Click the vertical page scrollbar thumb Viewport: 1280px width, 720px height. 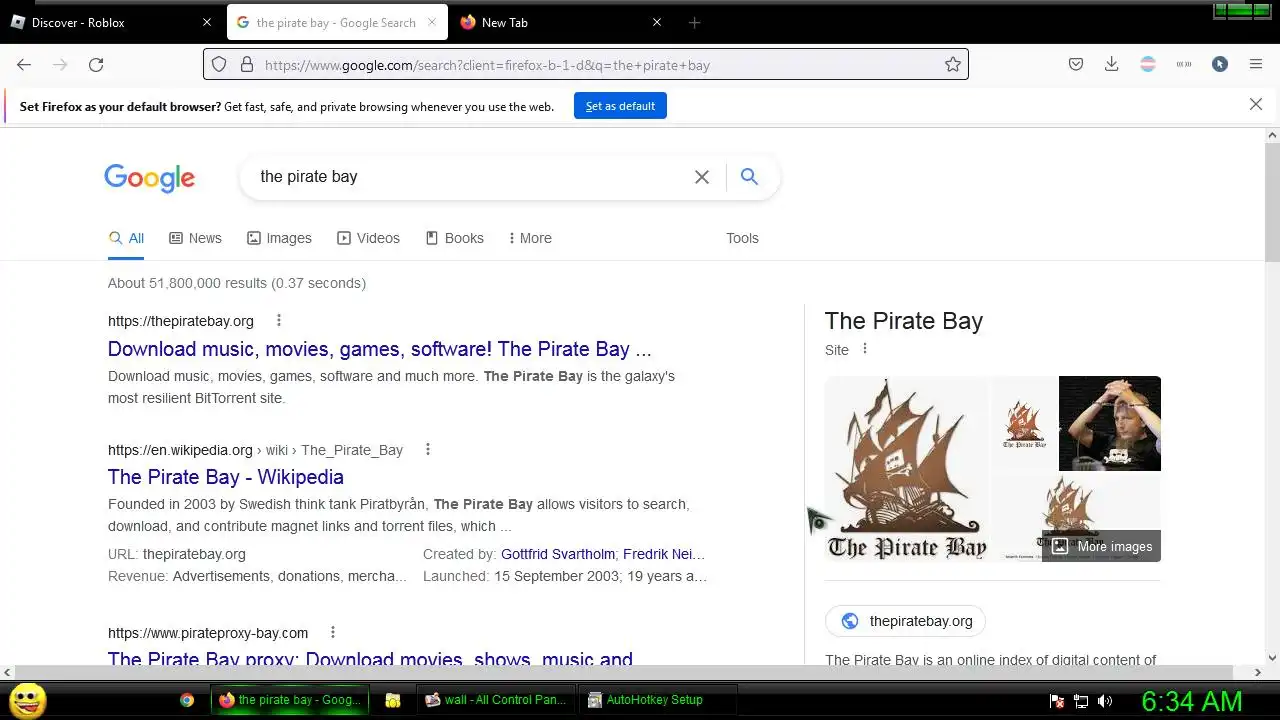click(1272, 200)
